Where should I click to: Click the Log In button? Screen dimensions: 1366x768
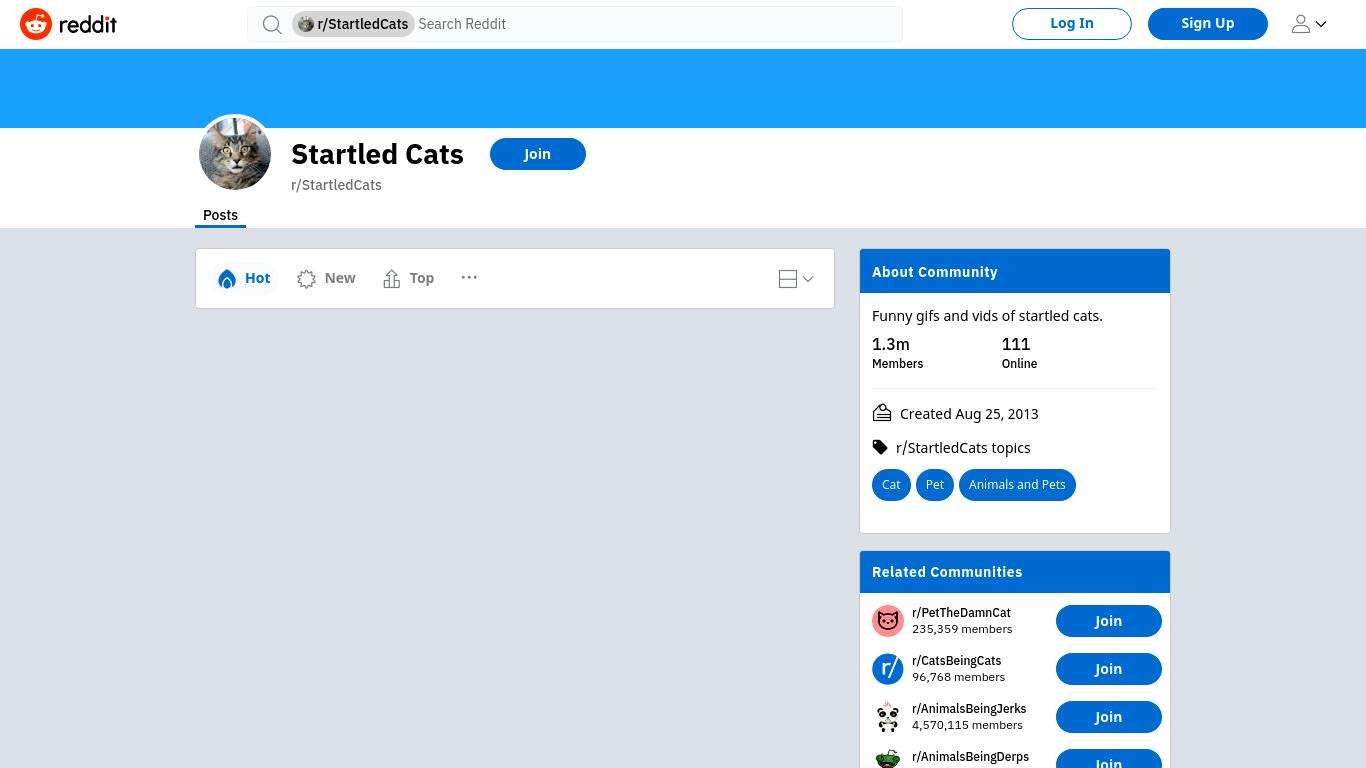pyautogui.click(x=1072, y=24)
